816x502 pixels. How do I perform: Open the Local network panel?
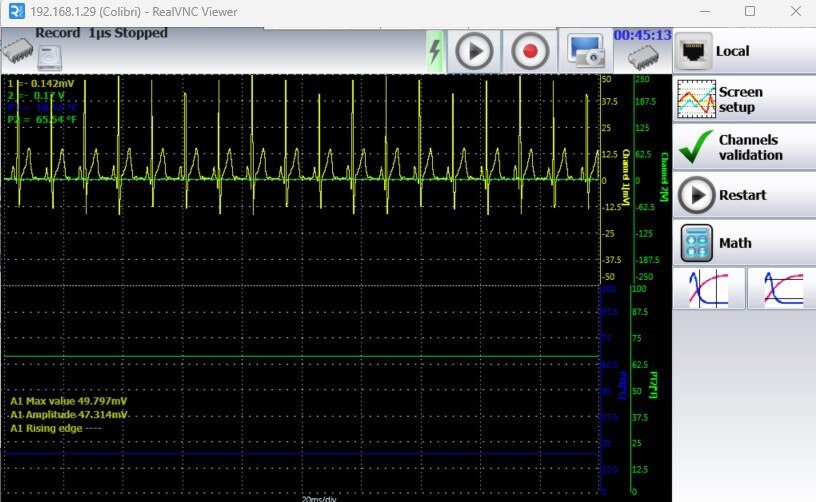pyautogui.click(x=743, y=51)
